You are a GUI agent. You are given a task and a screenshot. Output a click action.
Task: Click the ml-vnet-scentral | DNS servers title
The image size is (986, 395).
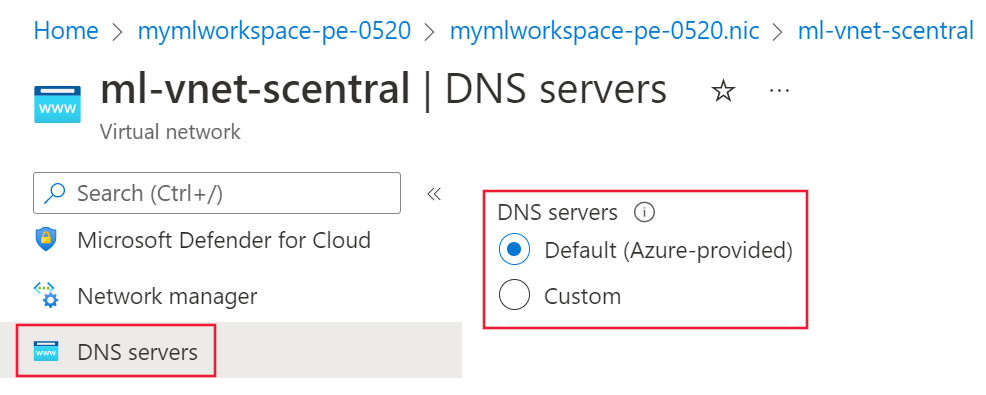pyautogui.click(x=383, y=89)
